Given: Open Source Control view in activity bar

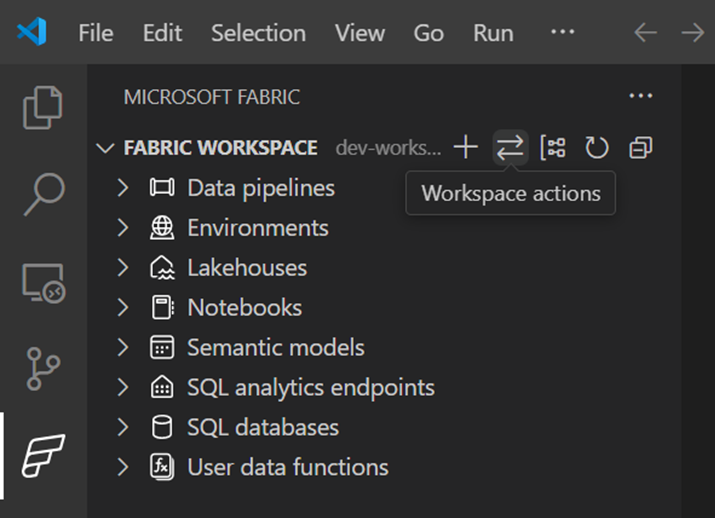Looking at the screenshot, I should tap(43, 368).
